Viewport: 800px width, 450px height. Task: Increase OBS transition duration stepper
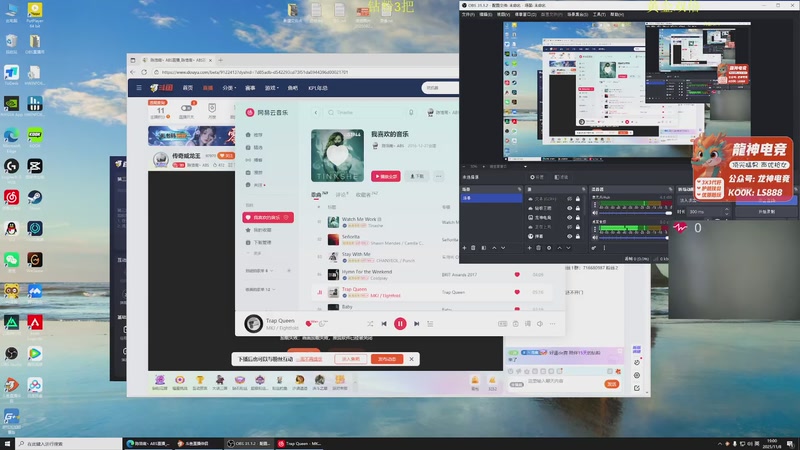(x=727, y=210)
